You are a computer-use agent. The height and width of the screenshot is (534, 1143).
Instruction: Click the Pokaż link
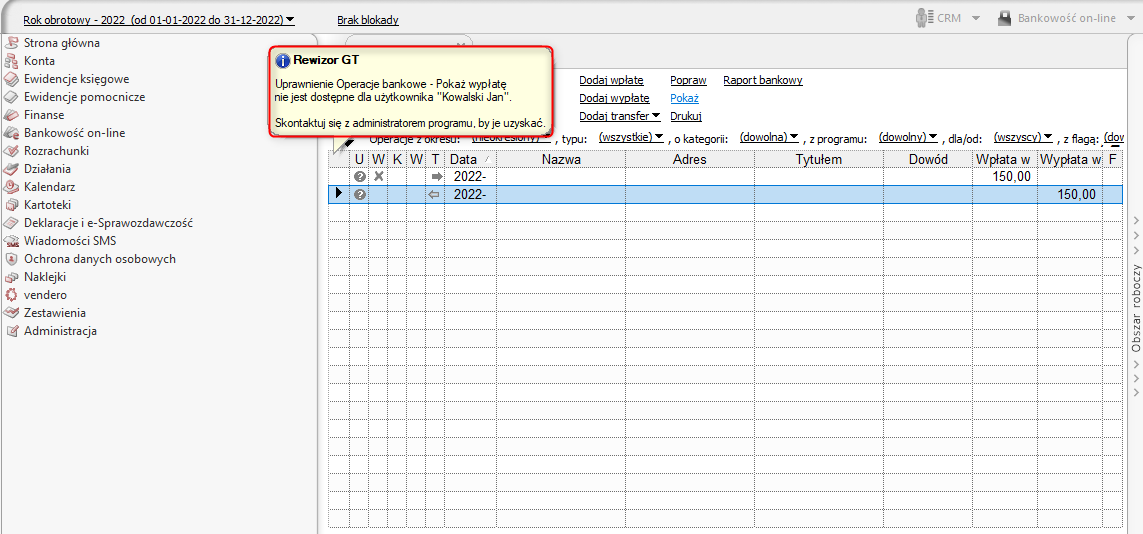tap(684, 98)
